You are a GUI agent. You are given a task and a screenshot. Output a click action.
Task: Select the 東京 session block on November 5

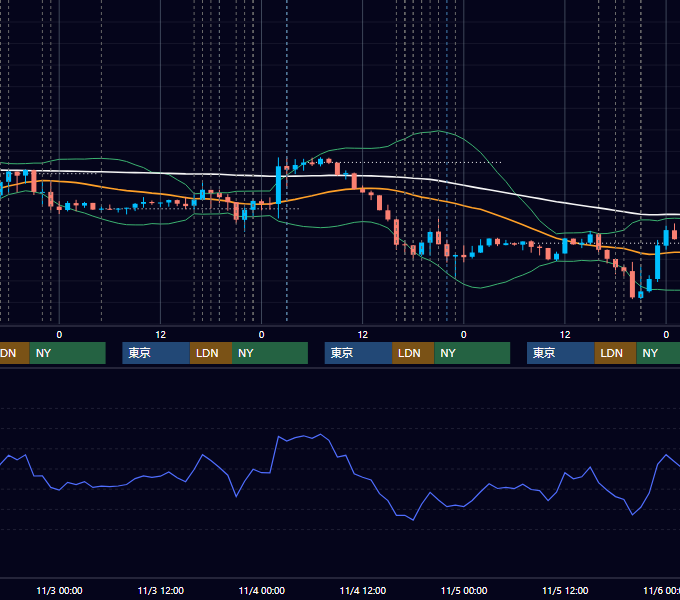560,353
